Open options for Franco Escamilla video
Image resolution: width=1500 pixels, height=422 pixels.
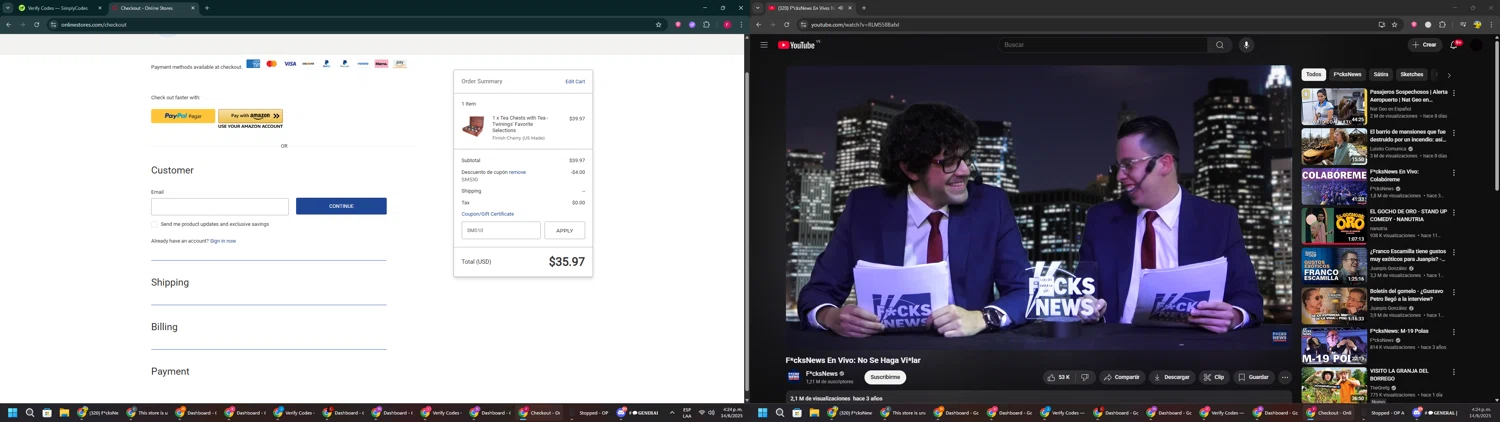[1454, 252]
